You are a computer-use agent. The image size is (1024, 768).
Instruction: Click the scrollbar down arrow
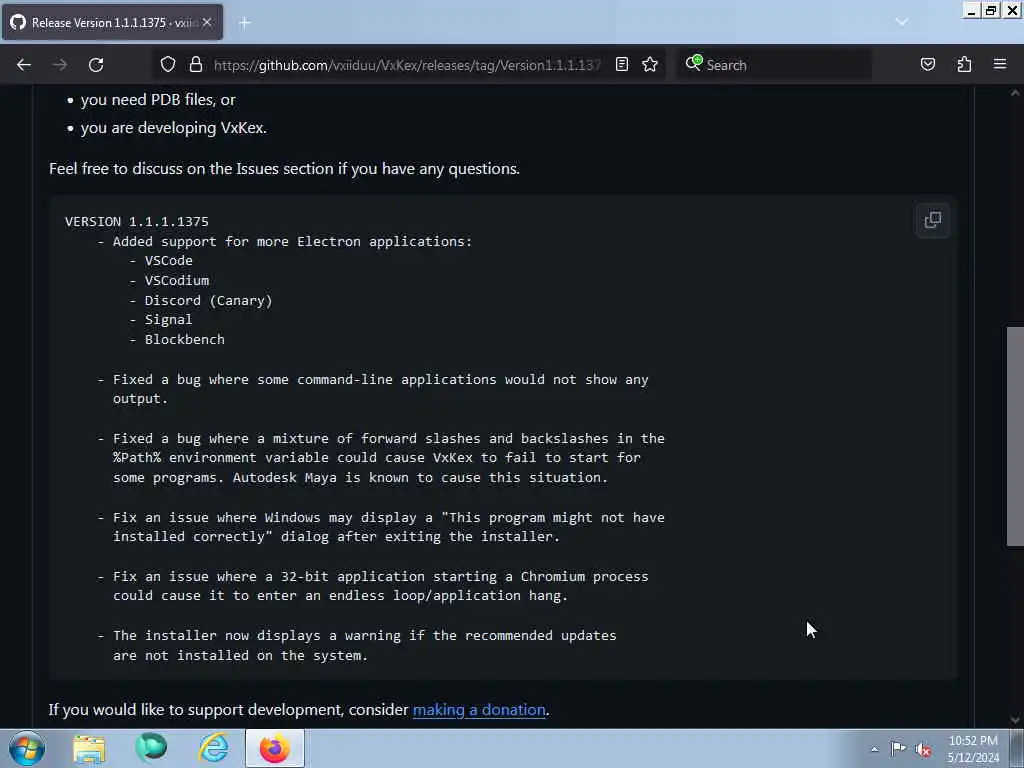point(1015,720)
